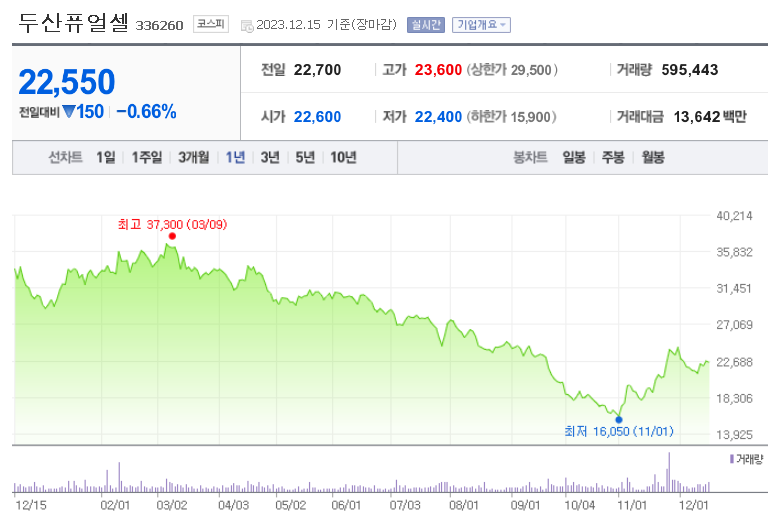
Task: Click the 봉차트 label
Action: (x=530, y=157)
